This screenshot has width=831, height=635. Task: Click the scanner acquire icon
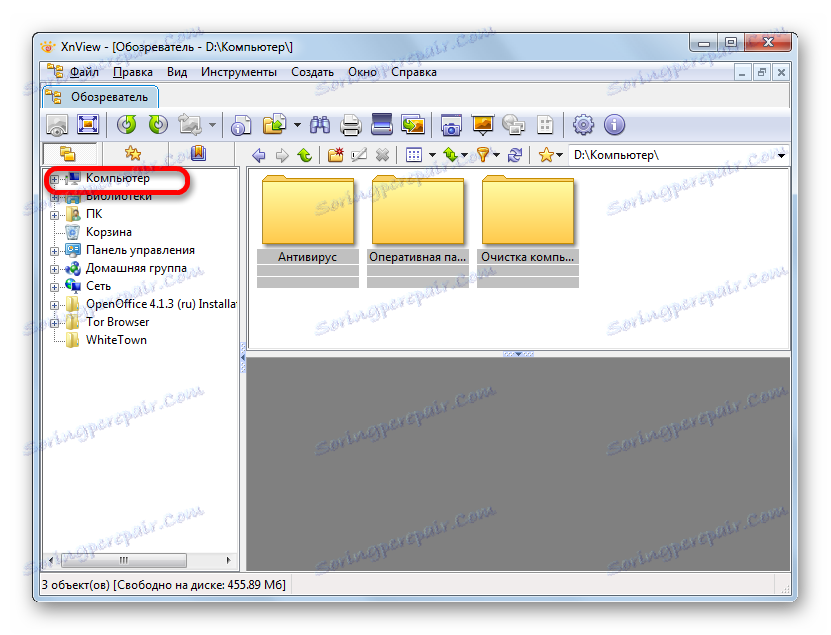[382, 125]
